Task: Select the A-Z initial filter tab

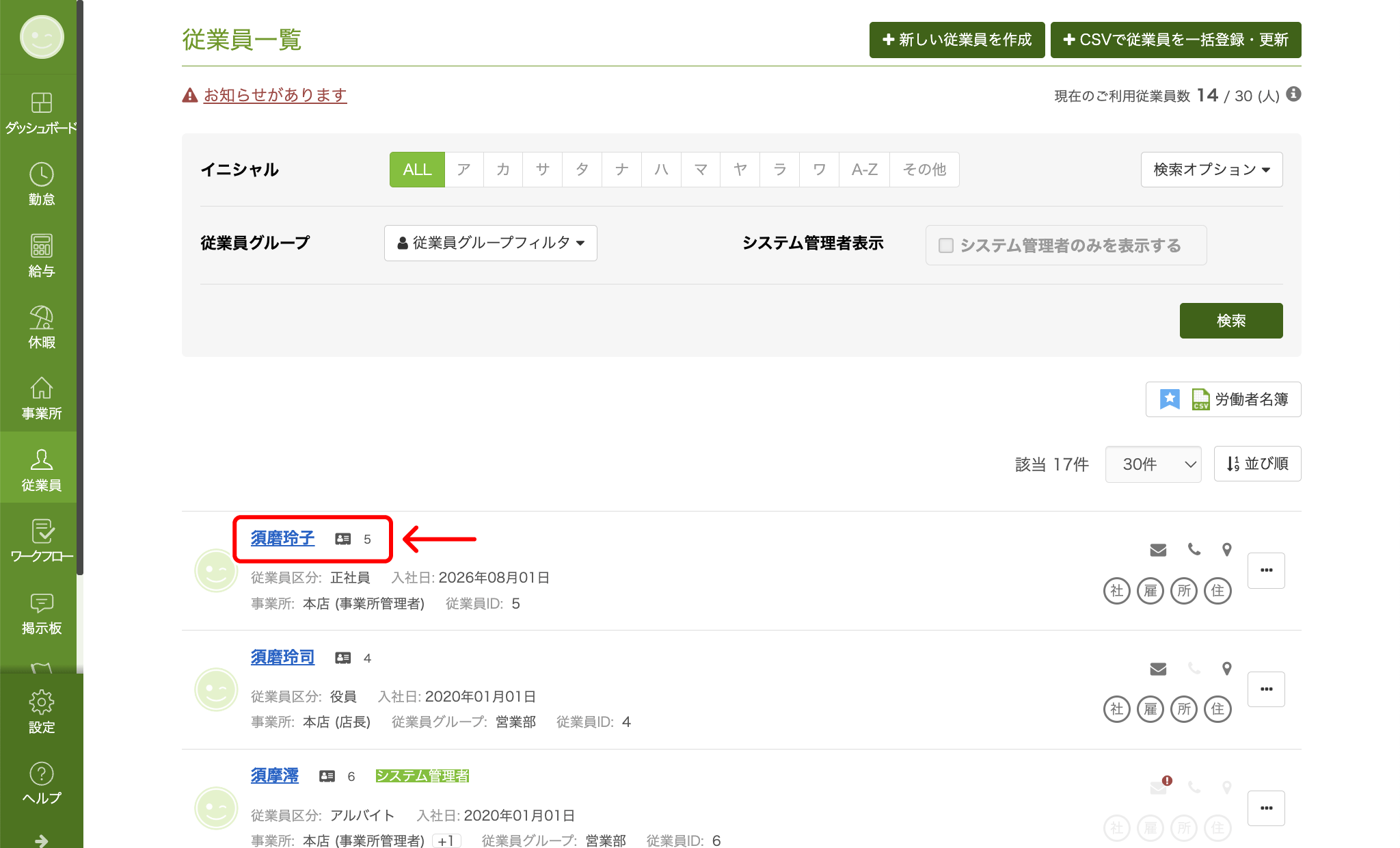Action: pyautogui.click(x=864, y=170)
